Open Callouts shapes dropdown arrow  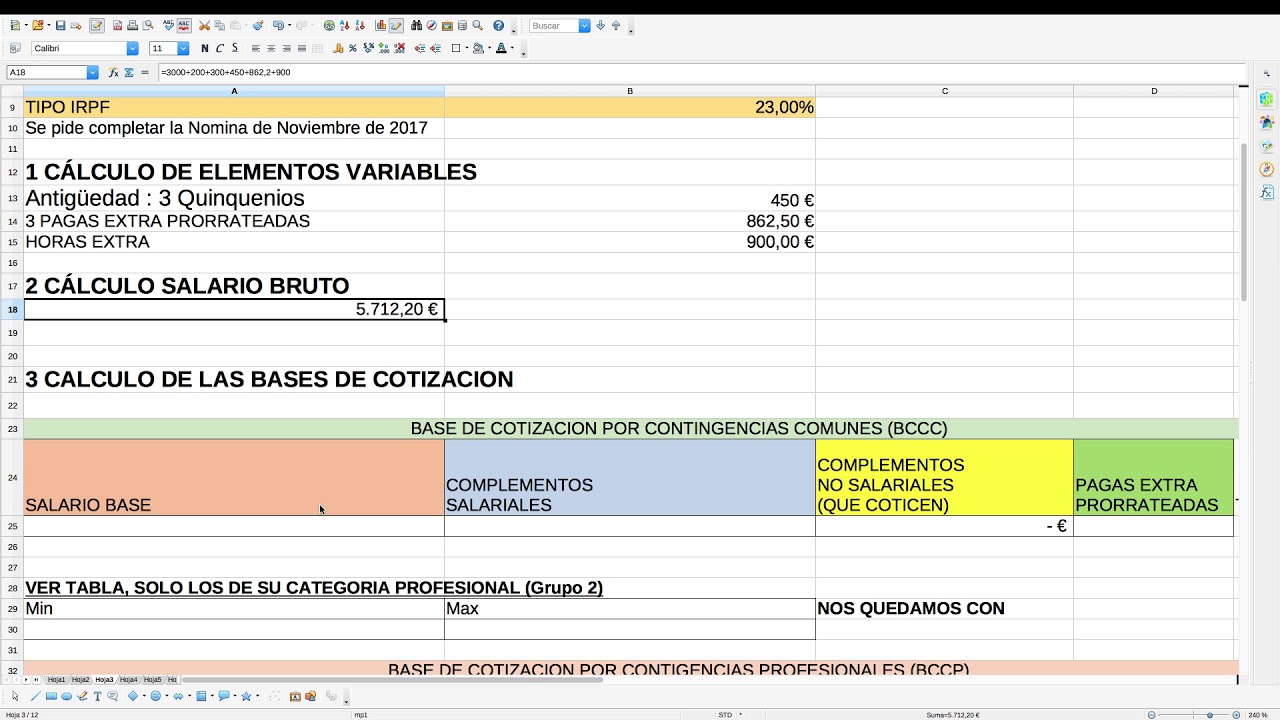click(x=235, y=696)
